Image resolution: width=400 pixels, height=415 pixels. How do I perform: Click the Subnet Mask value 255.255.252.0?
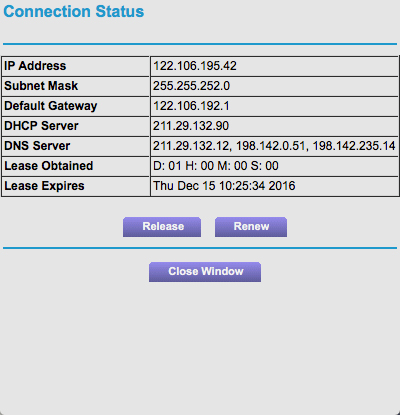tap(191, 86)
